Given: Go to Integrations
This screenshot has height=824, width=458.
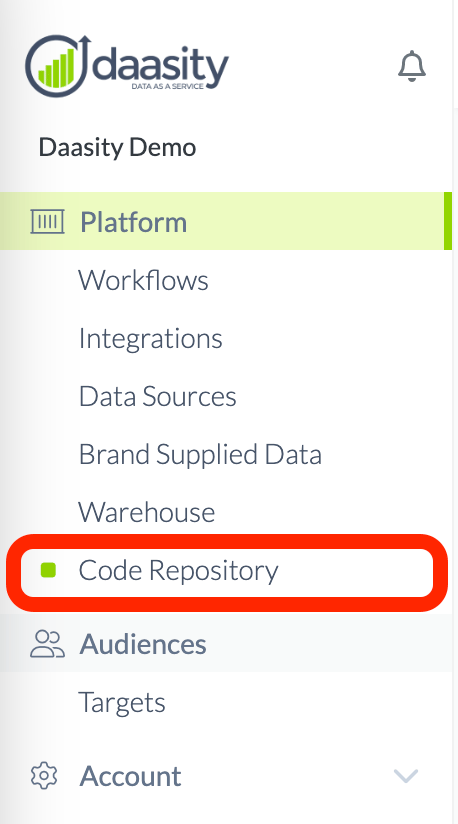Looking at the screenshot, I should click(x=150, y=338).
